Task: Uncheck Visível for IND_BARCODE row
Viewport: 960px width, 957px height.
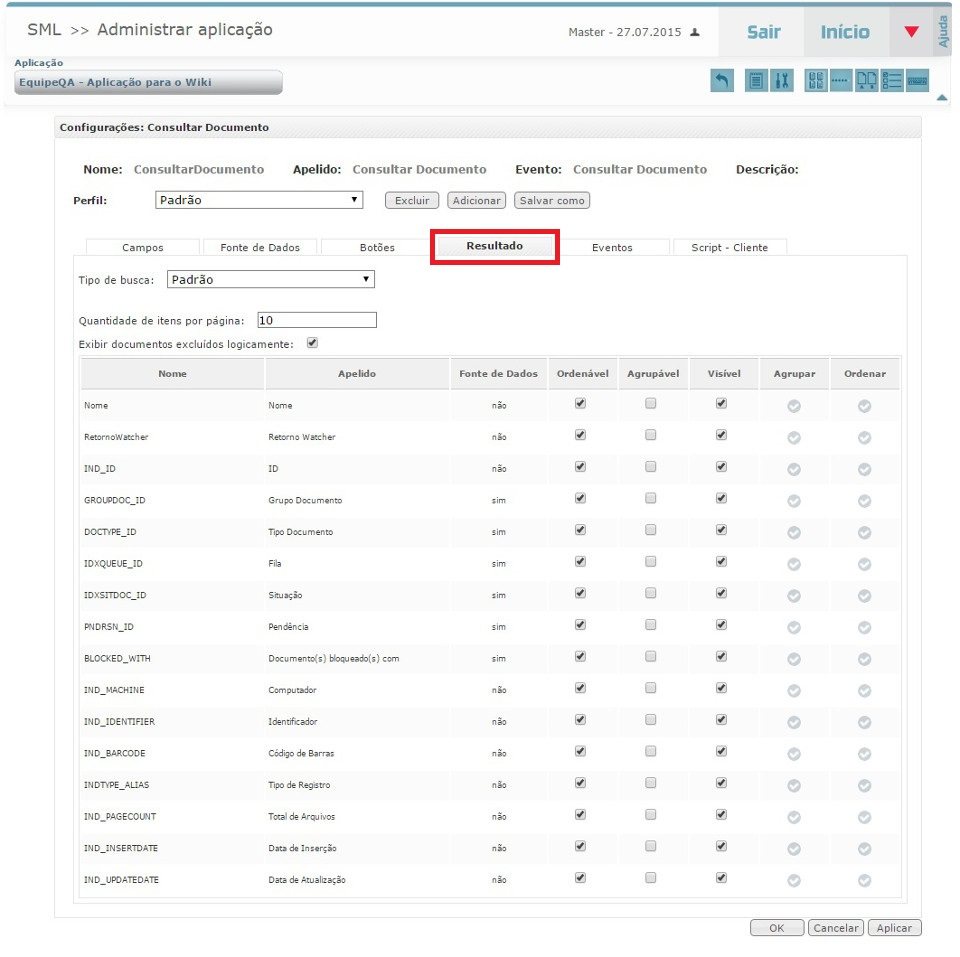Action: [721, 751]
